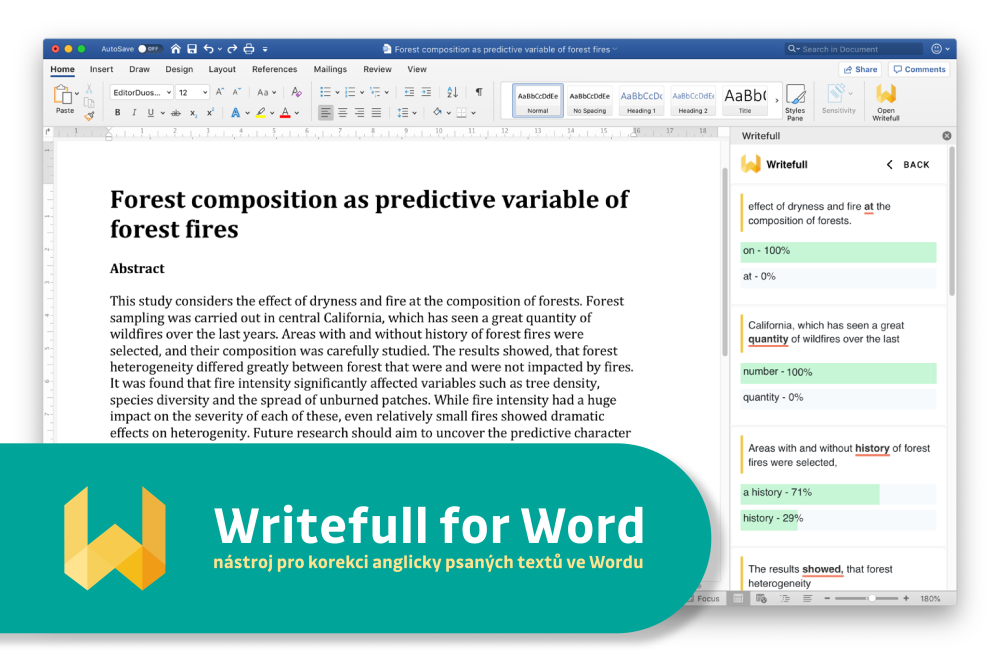Toggle paragraph marks display
The image size is (1000, 667).
(479, 92)
